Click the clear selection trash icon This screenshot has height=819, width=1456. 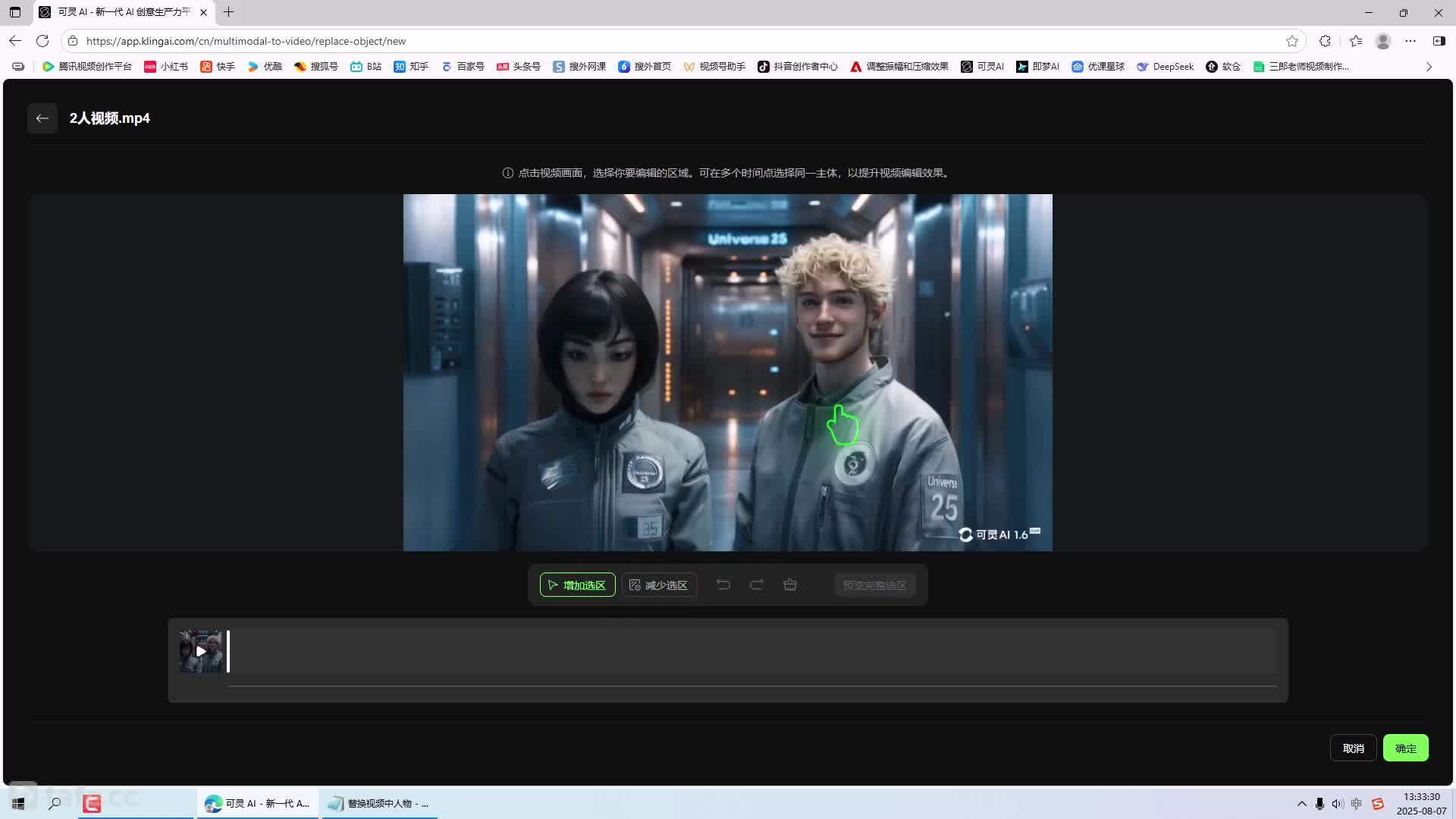click(790, 585)
